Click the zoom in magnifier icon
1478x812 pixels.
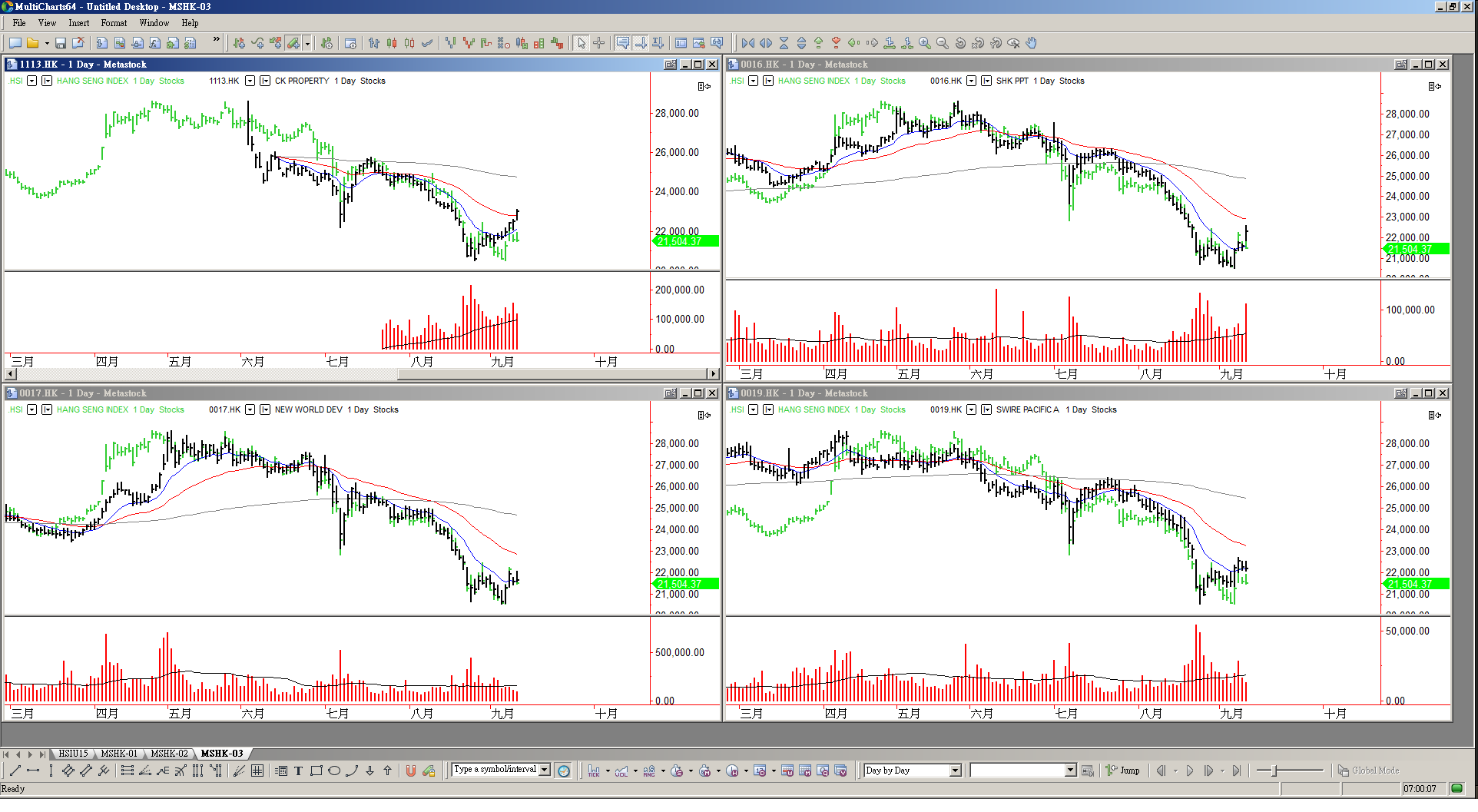point(925,43)
